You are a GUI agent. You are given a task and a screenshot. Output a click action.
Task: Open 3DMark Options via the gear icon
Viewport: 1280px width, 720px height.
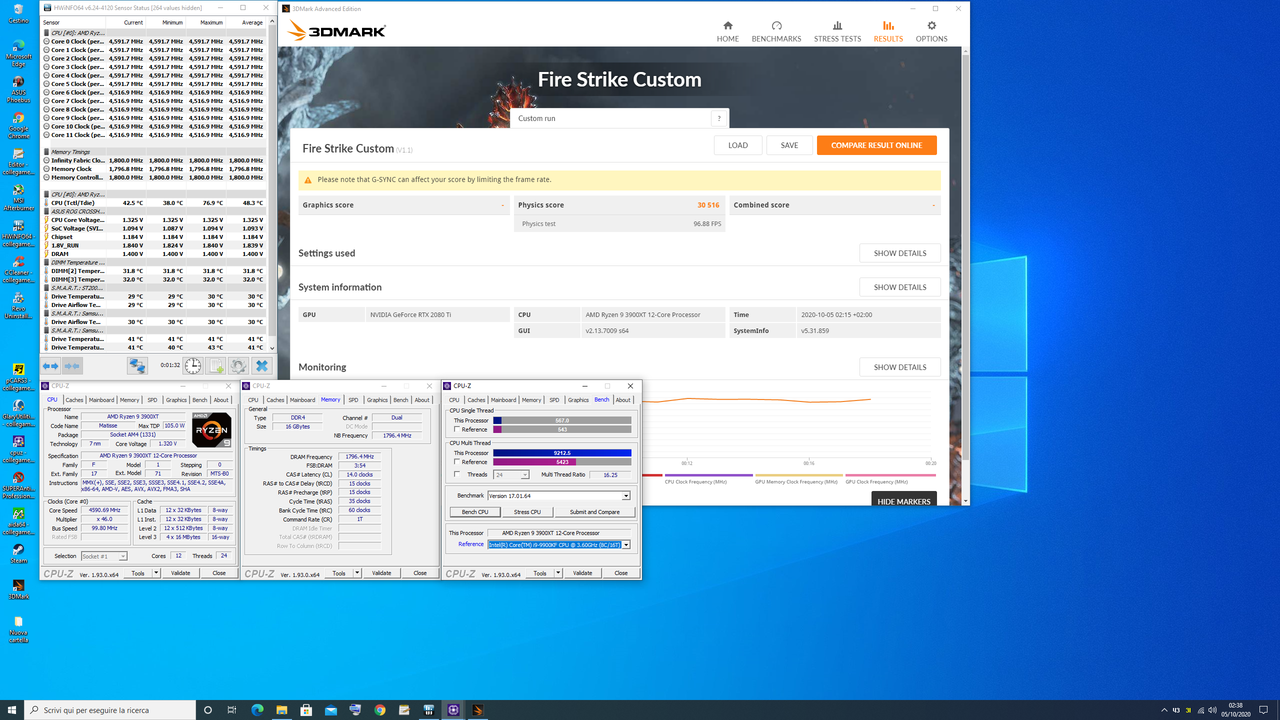tap(931, 32)
